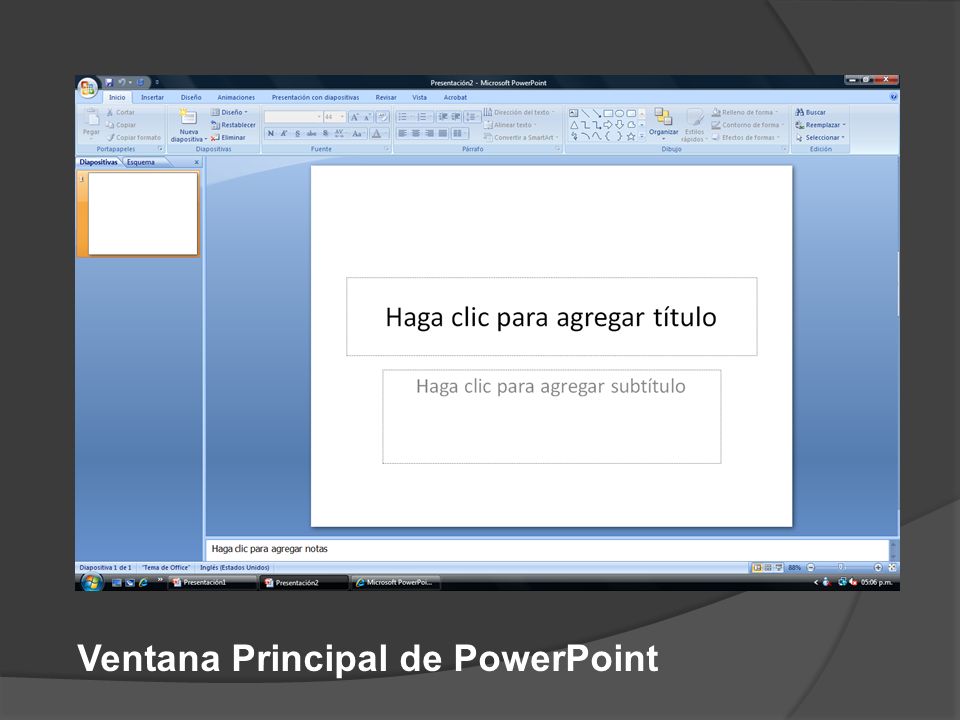The height and width of the screenshot is (720, 960).
Task: Click the notes area to add notes
Action: [x=546, y=549]
